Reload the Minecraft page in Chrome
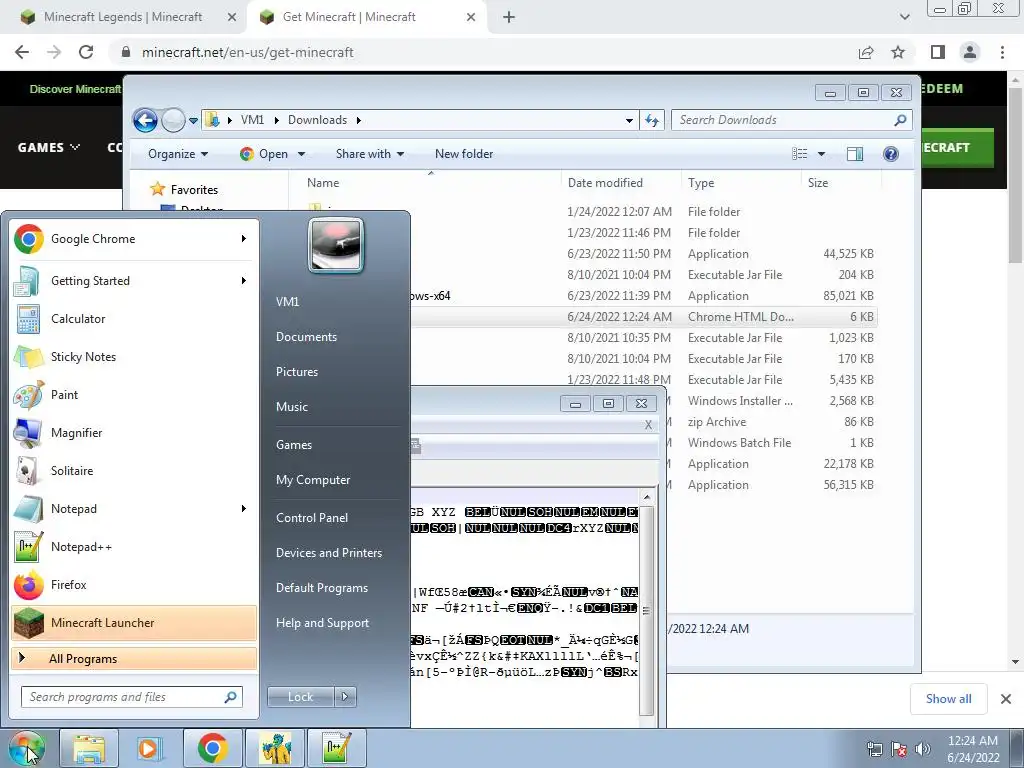 pyautogui.click(x=86, y=52)
